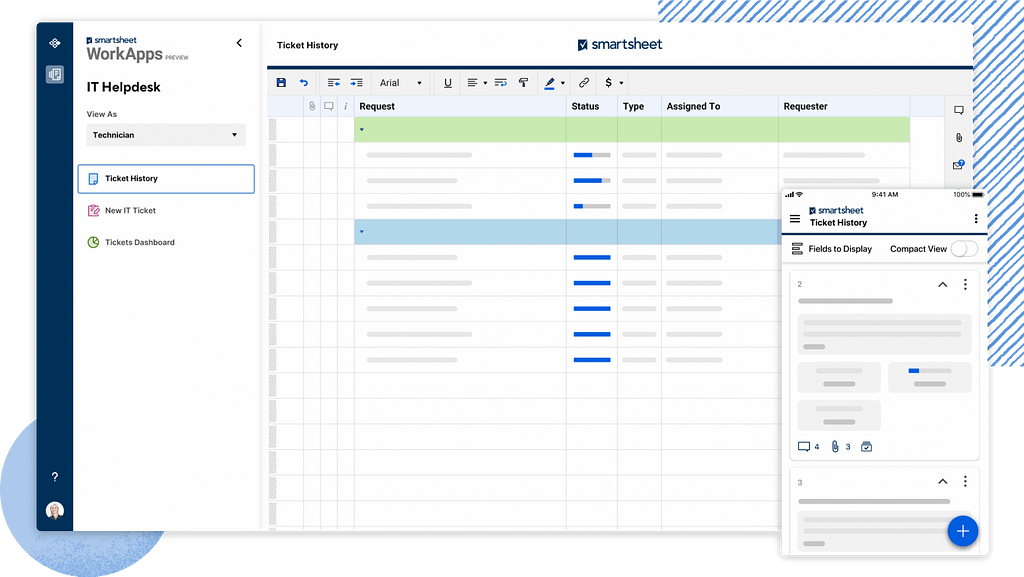Open the Arial font dropdown
The image size is (1024, 577).
click(x=400, y=83)
